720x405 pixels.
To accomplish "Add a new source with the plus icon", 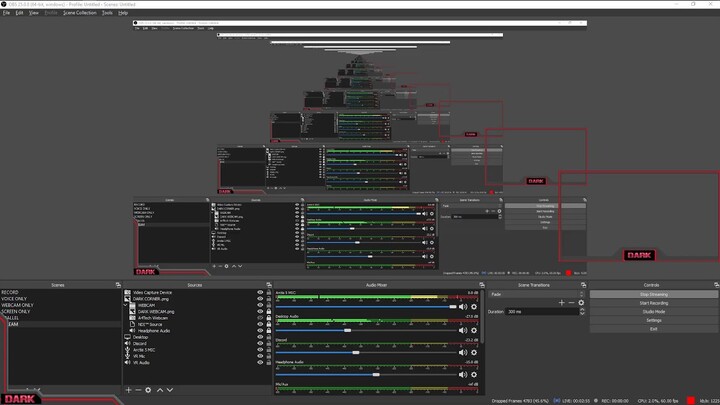I will coord(128,390).
